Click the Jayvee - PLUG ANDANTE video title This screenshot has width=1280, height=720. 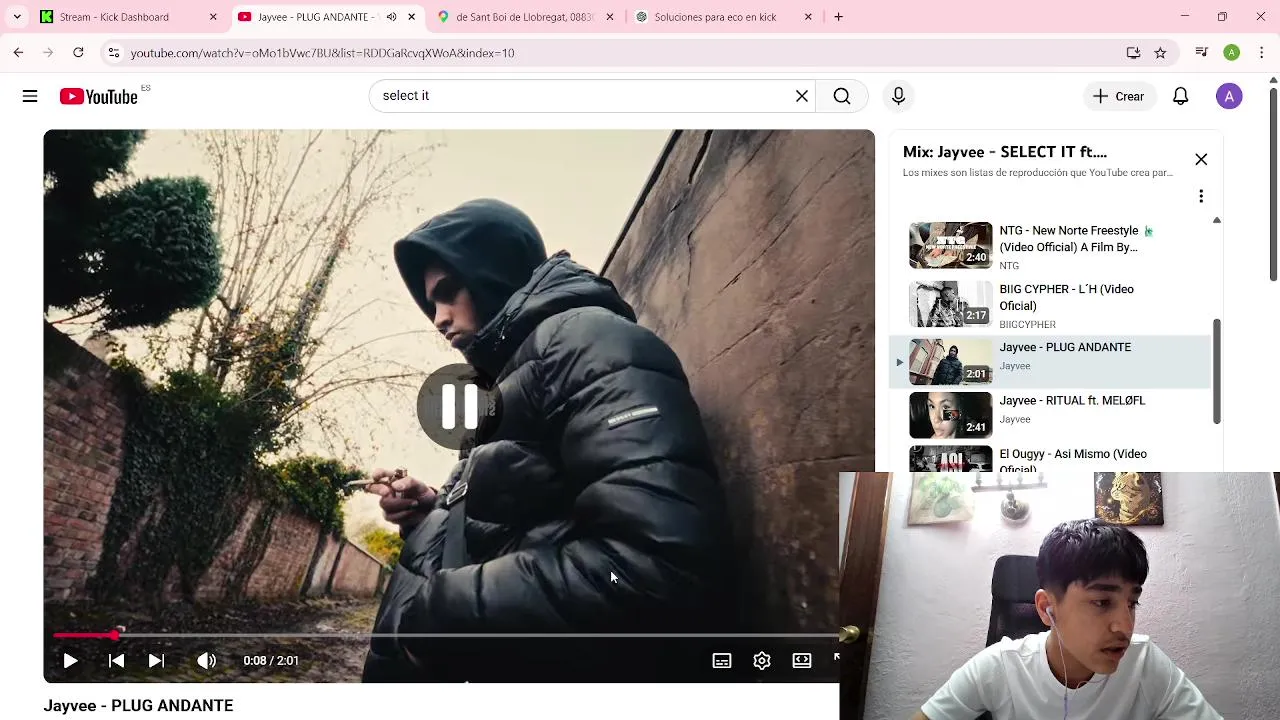click(x=138, y=706)
